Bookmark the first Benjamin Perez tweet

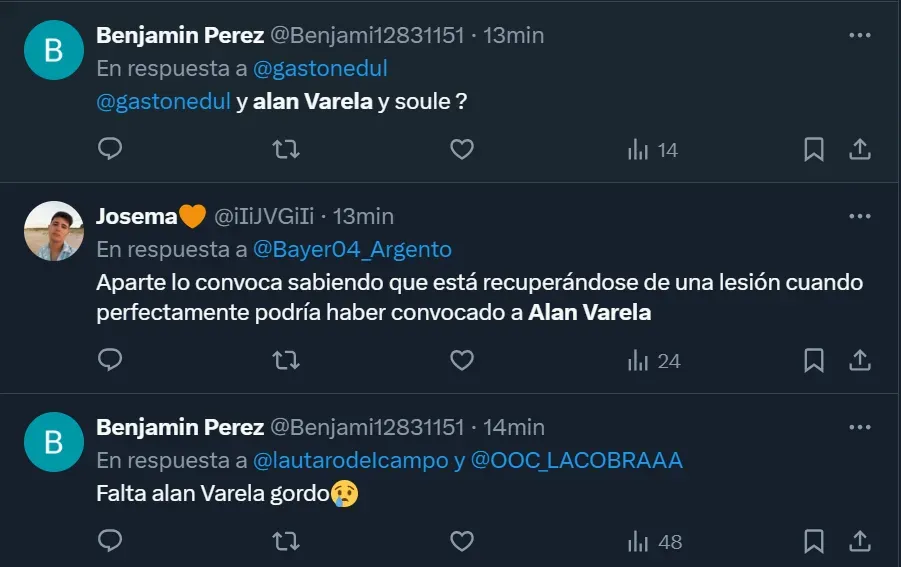(x=814, y=150)
